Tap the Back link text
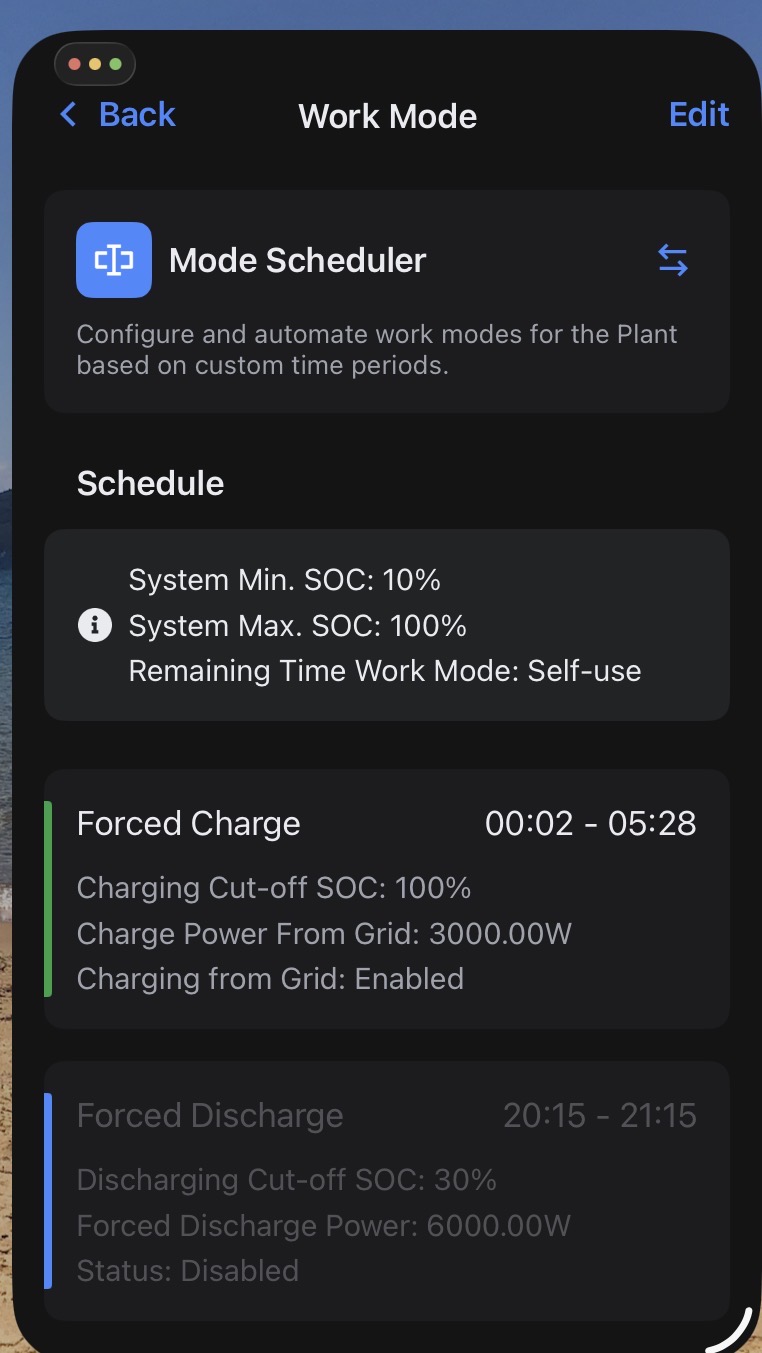Image resolution: width=762 pixels, height=1353 pixels. (137, 115)
